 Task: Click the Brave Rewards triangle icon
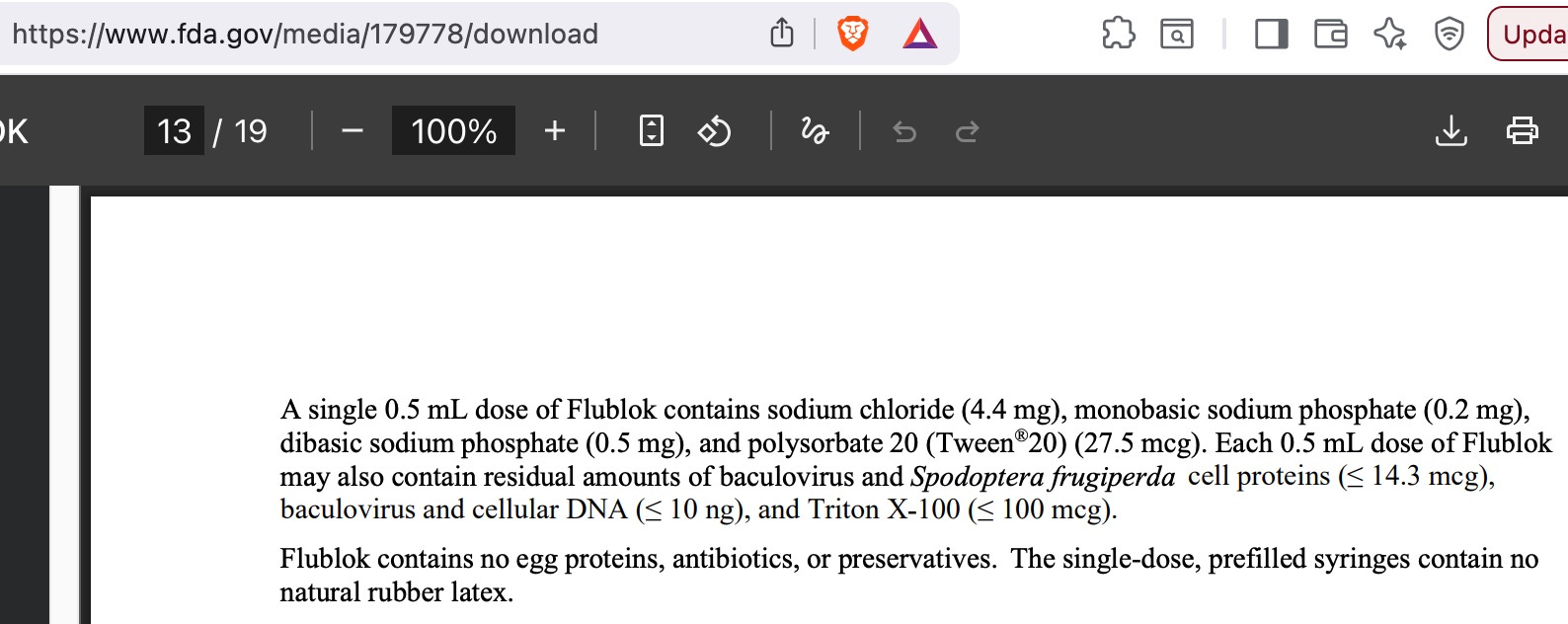919,34
